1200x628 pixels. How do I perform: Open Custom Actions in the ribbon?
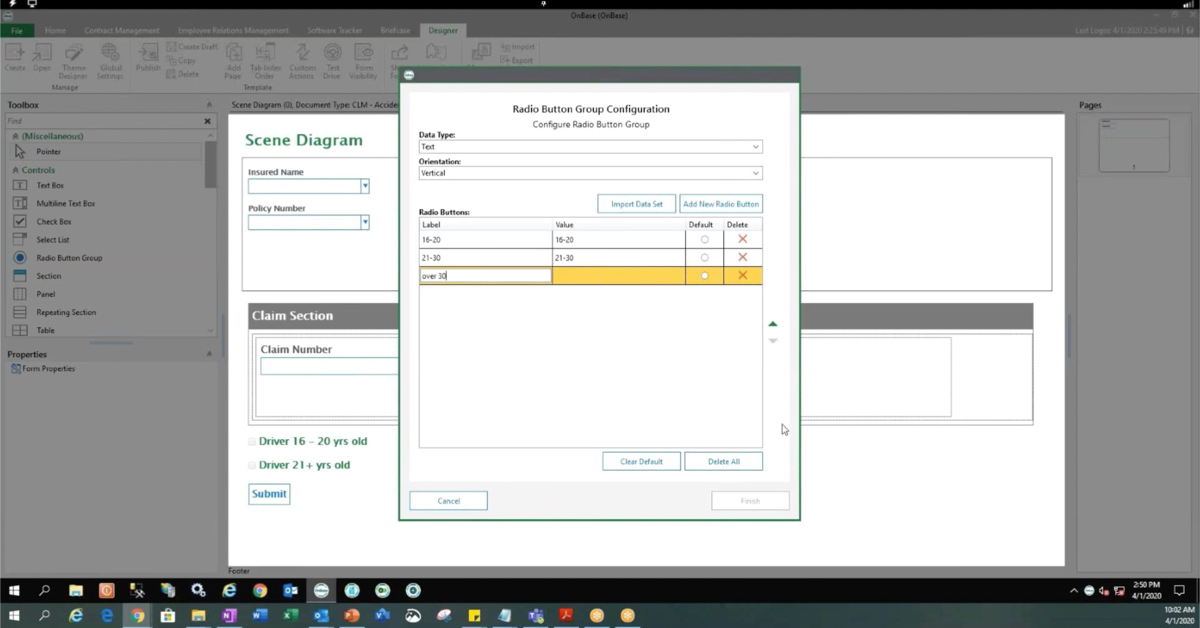(302, 60)
